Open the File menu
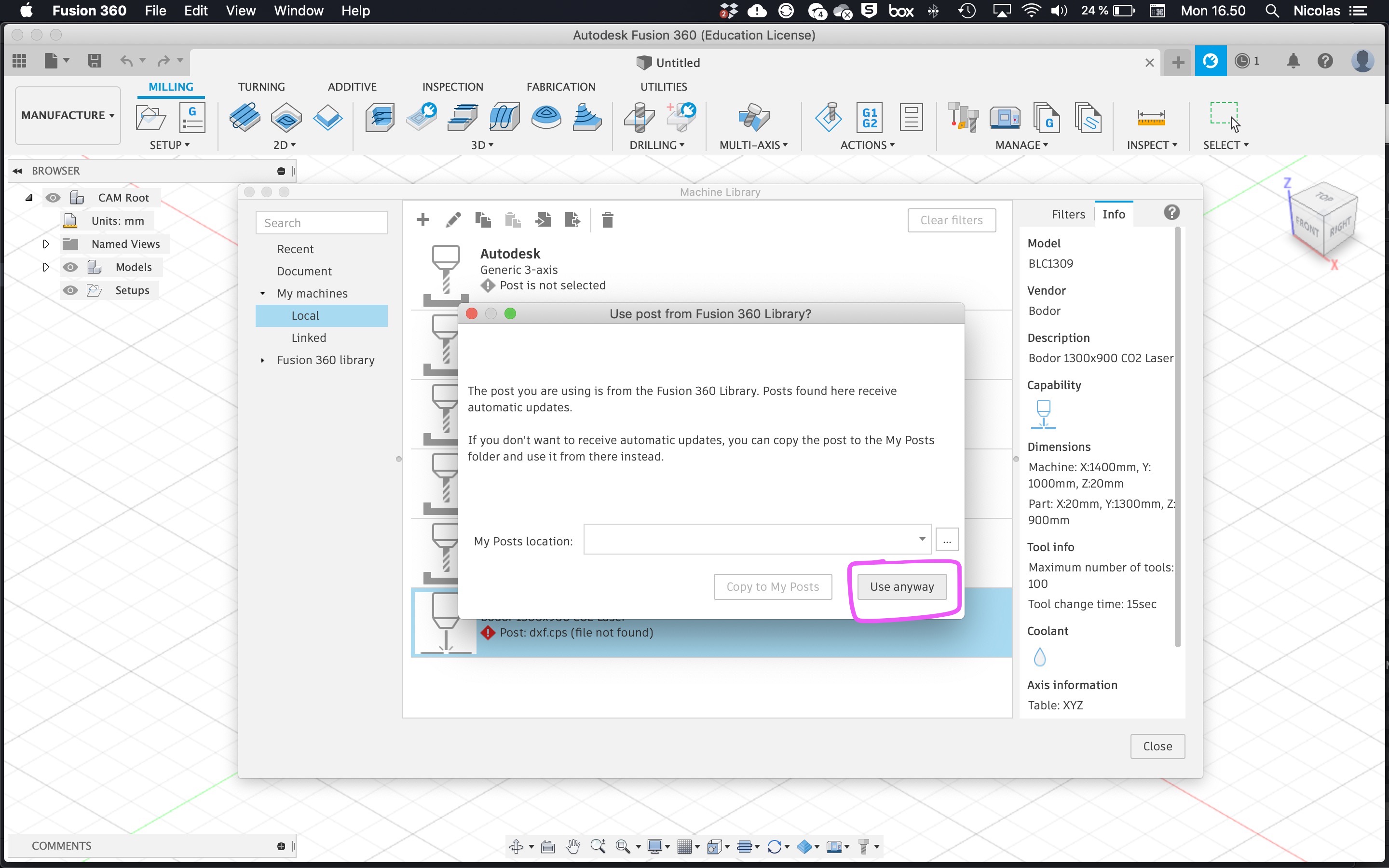Screen dimensions: 1389x868 point(155,10)
